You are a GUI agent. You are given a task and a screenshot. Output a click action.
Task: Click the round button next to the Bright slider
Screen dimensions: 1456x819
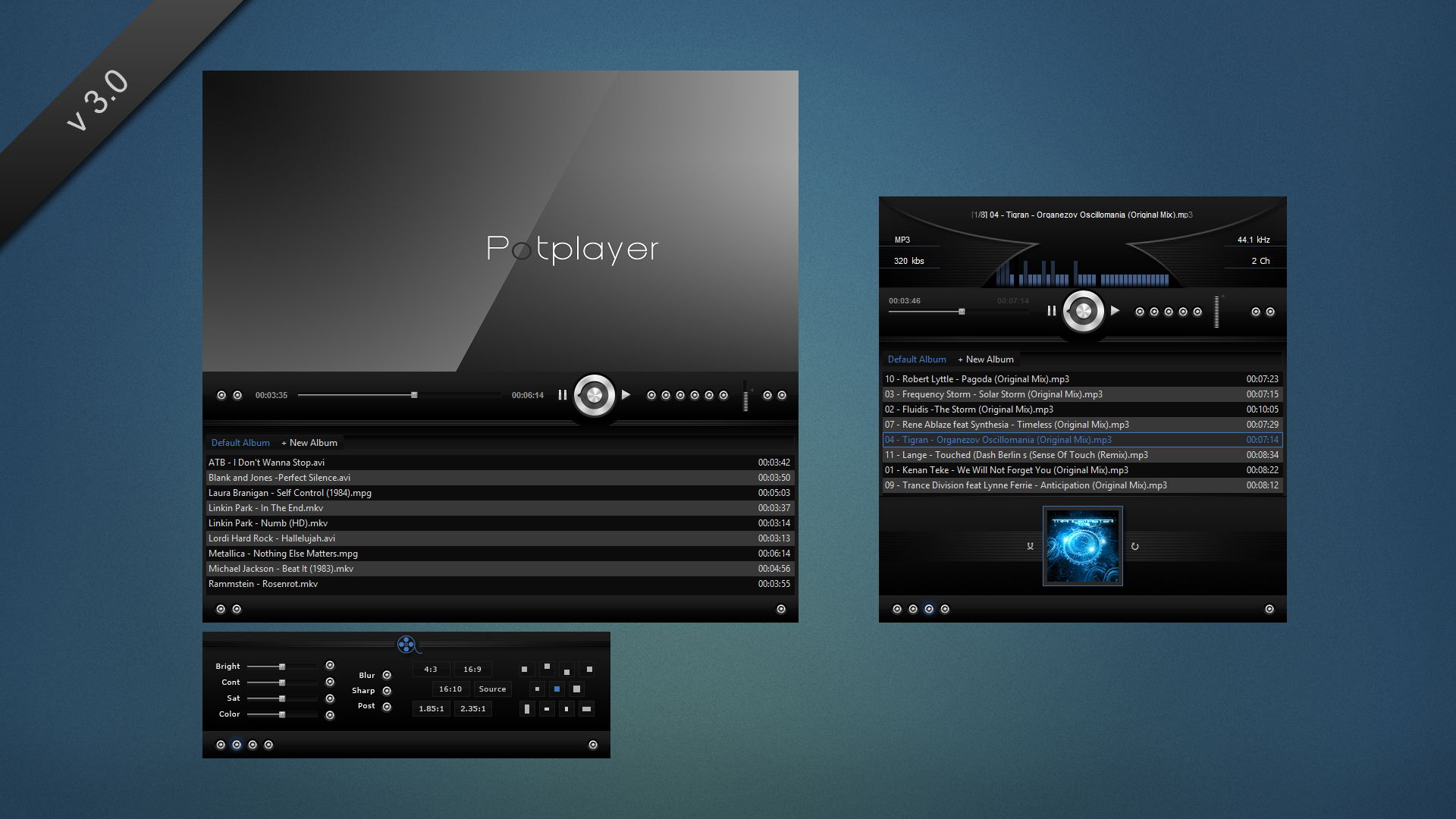click(x=330, y=666)
